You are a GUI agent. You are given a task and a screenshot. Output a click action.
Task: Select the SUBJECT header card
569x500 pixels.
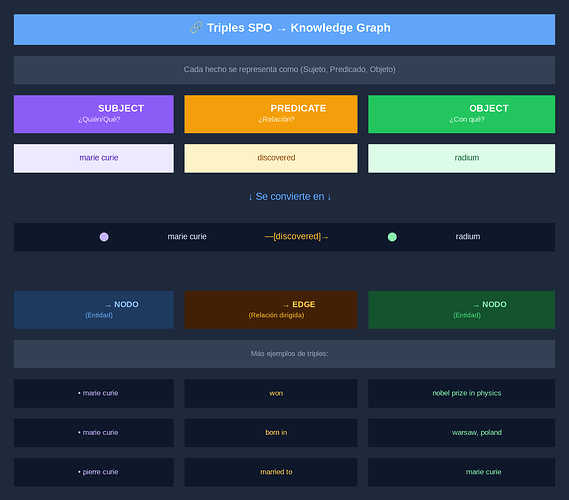94,114
